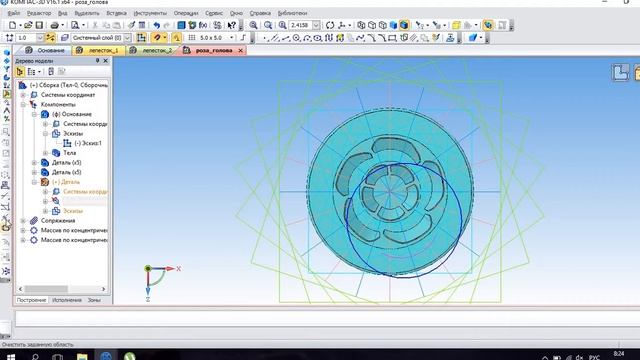Select the second 'Деталь (x5)' tree item
The width and height of the screenshot is (640, 360).
[67, 172]
